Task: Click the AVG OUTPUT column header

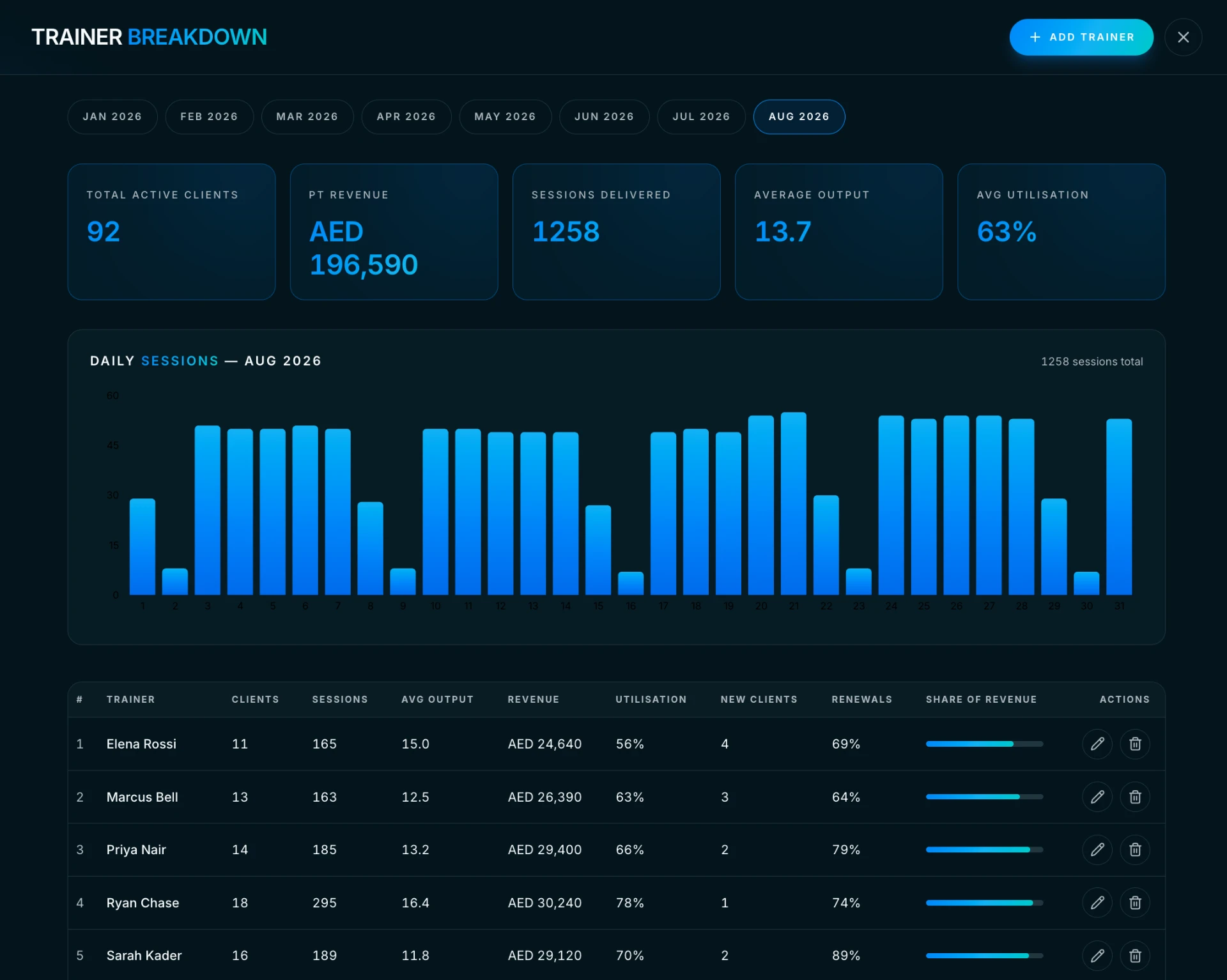Action: tap(438, 700)
